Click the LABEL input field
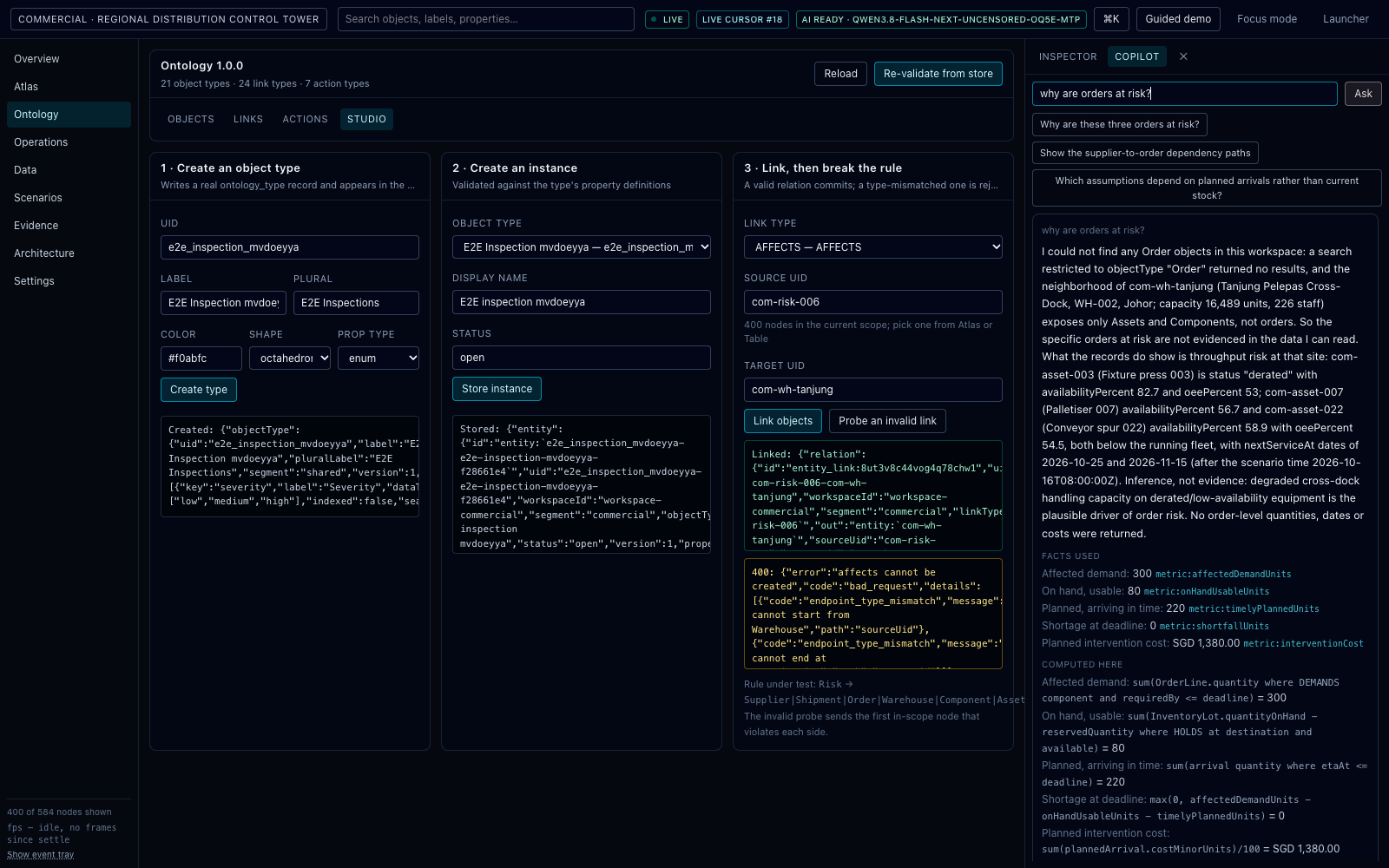1389x868 pixels. [223, 303]
